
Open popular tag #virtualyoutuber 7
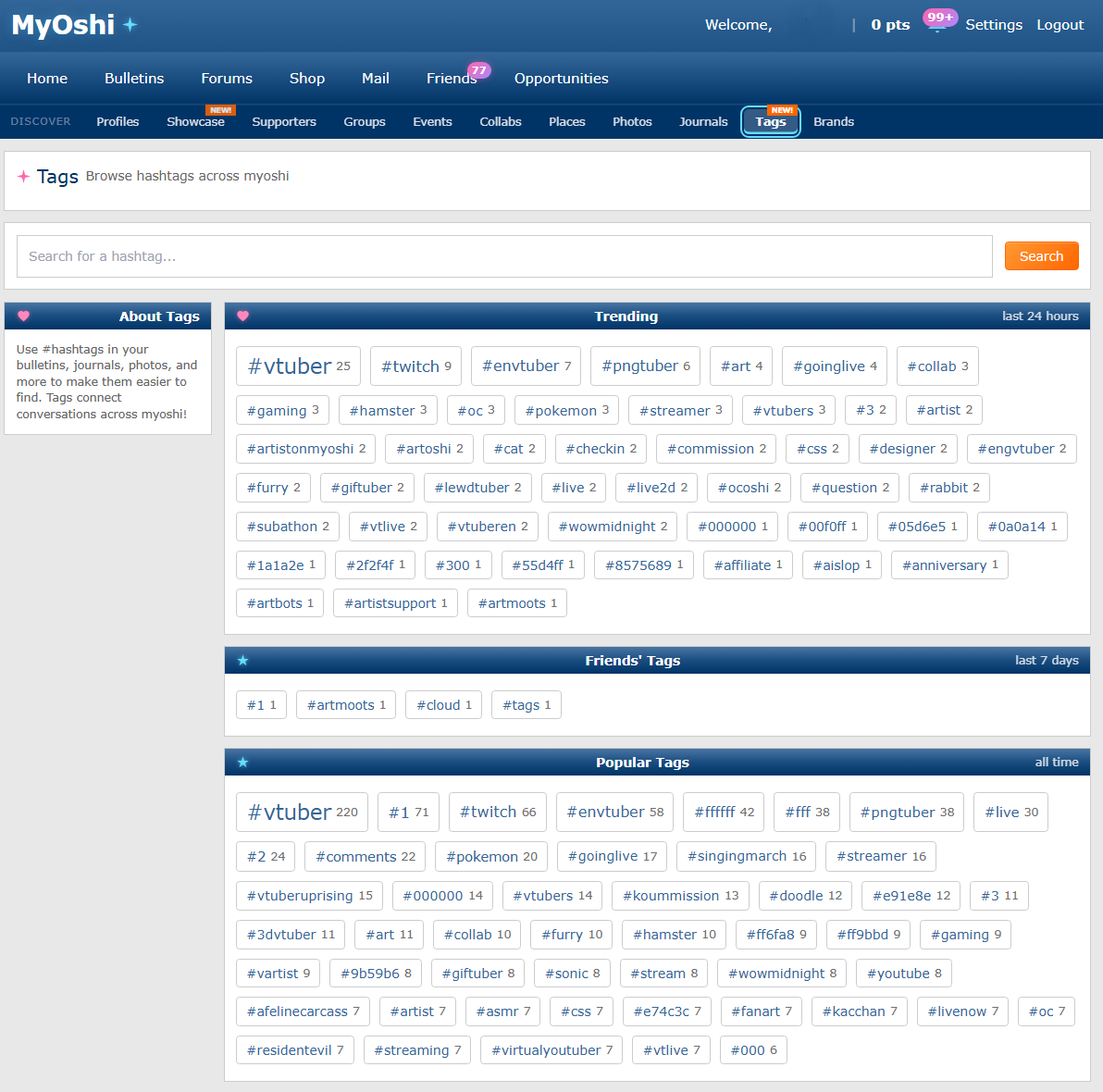551,1049
